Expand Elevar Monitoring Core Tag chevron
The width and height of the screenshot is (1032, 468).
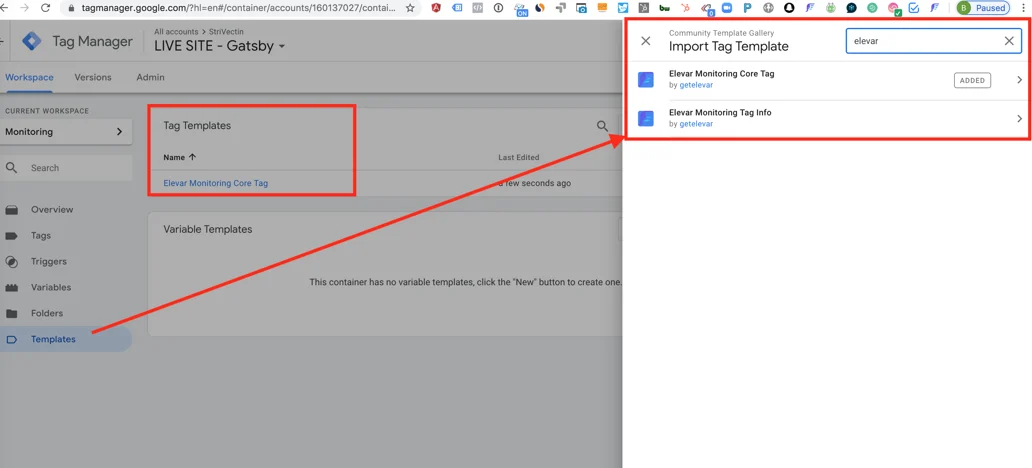(x=1019, y=80)
